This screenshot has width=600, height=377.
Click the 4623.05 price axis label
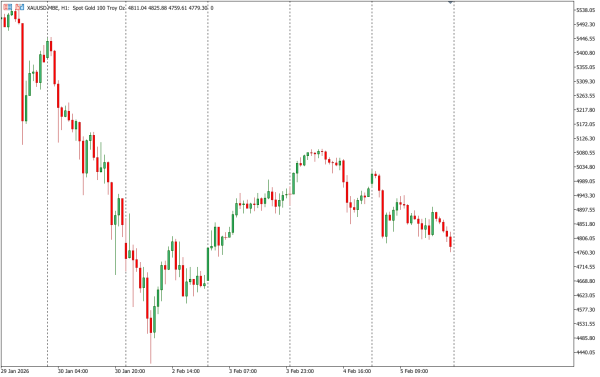click(x=586, y=295)
